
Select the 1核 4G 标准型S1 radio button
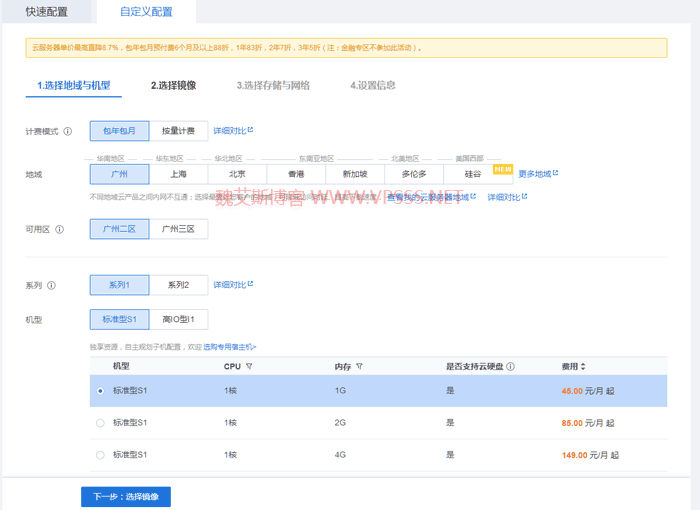[x=100, y=455]
